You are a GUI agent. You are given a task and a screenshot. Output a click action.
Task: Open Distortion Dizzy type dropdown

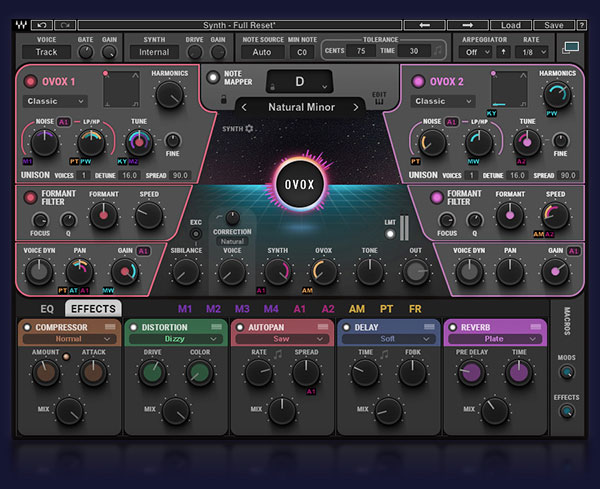click(x=176, y=339)
